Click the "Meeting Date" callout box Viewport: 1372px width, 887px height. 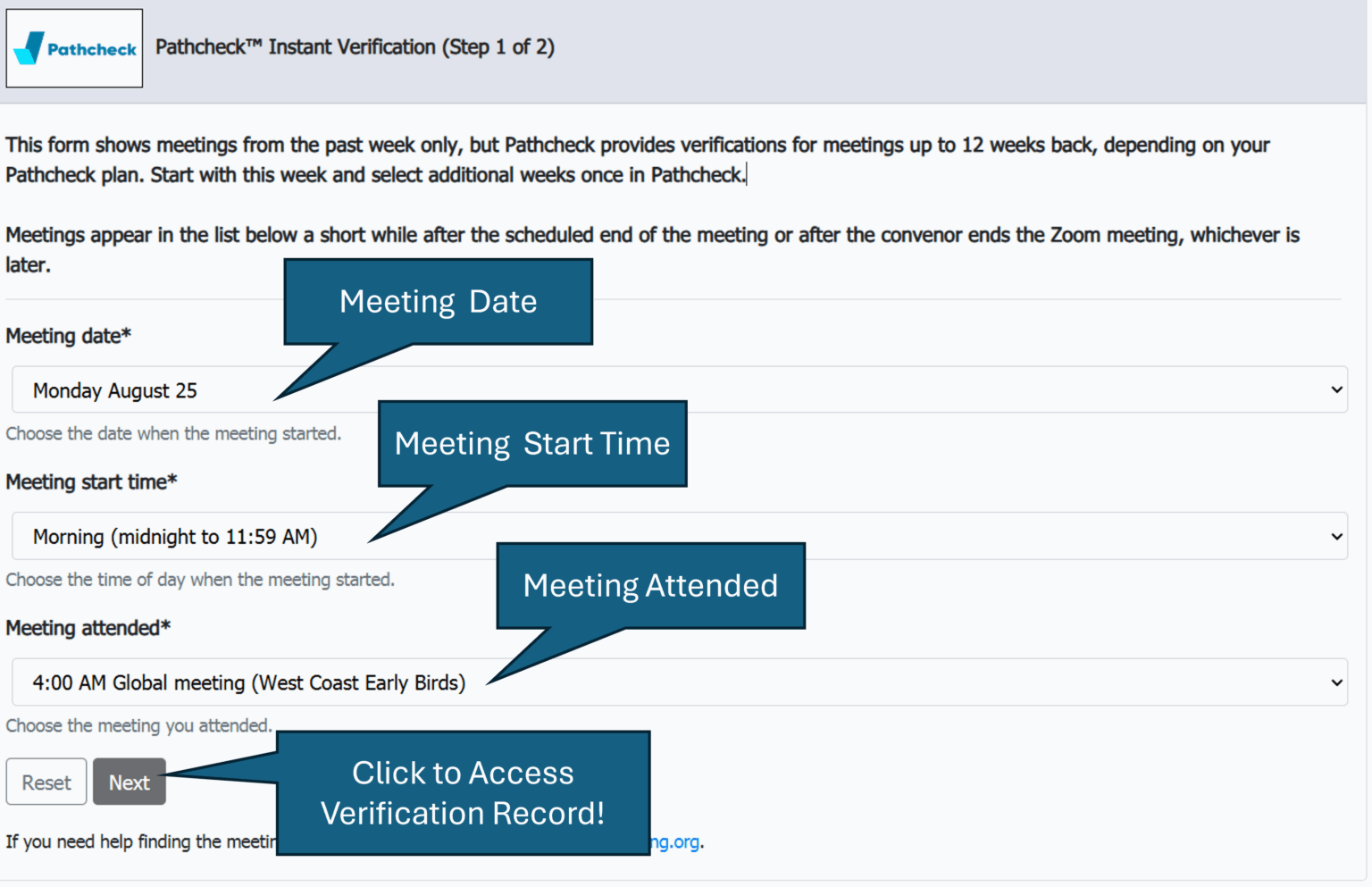tap(438, 301)
